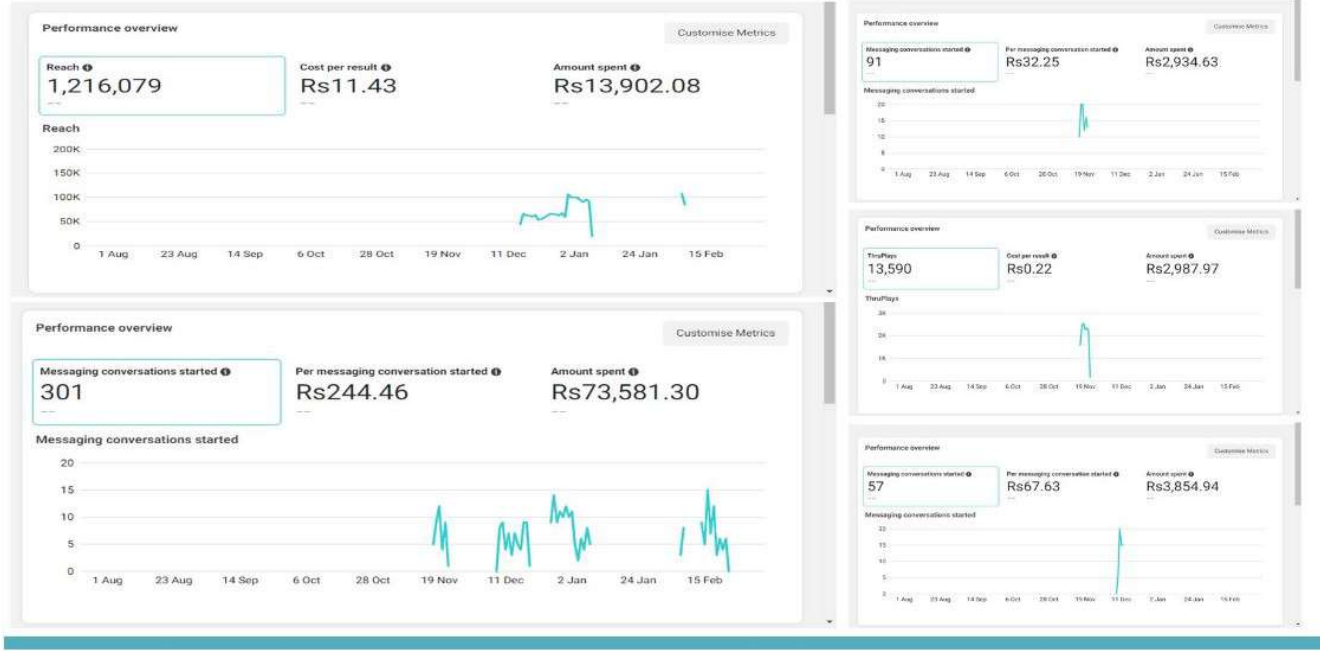Open Customise Metrics in the Reach panel
The height and width of the screenshot is (651, 1320).
(726, 33)
